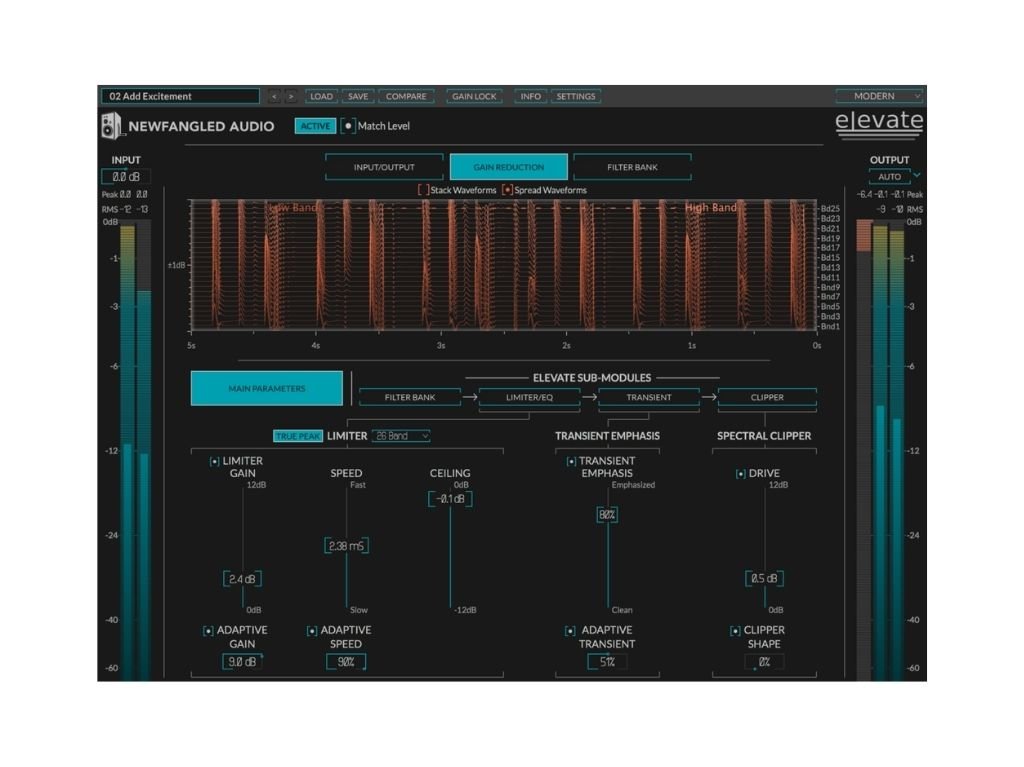Click the COMPARE button
The width and height of the screenshot is (1024, 767).
pyautogui.click(x=406, y=96)
